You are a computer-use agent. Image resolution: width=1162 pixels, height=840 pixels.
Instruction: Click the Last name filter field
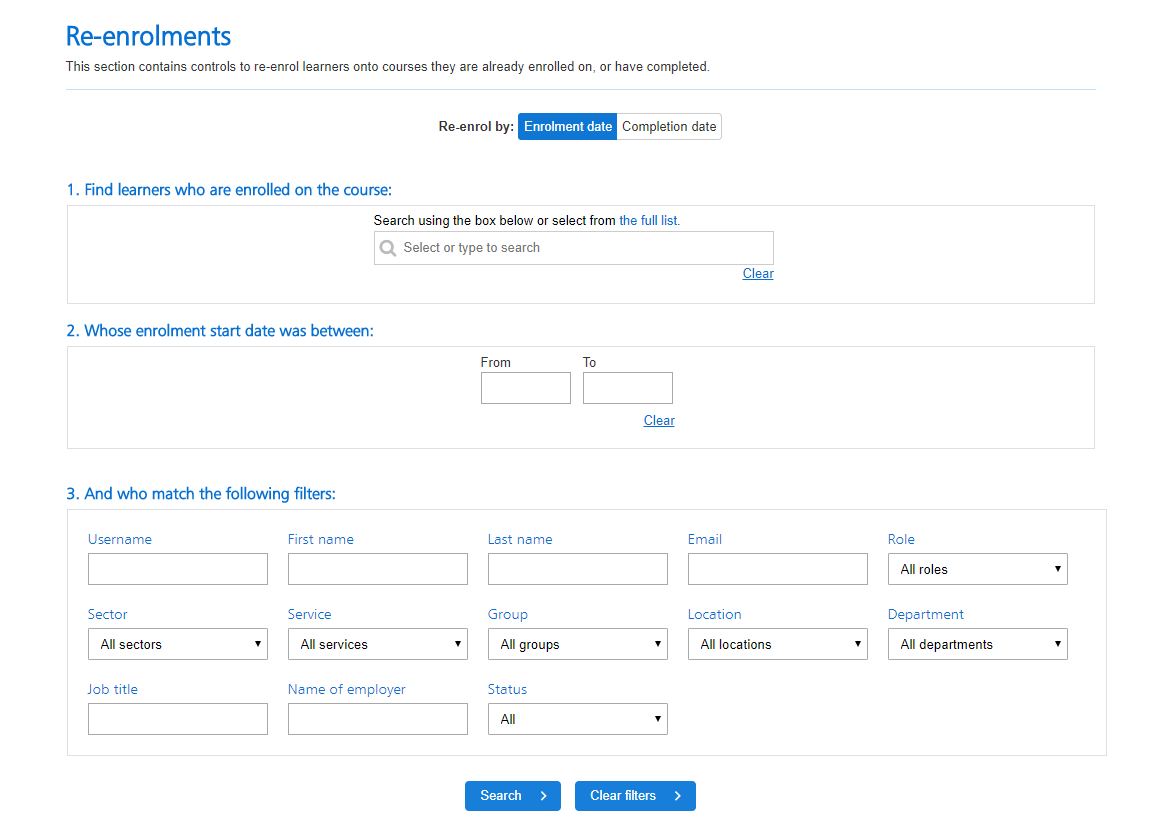pyautogui.click(x=578, y=569)
